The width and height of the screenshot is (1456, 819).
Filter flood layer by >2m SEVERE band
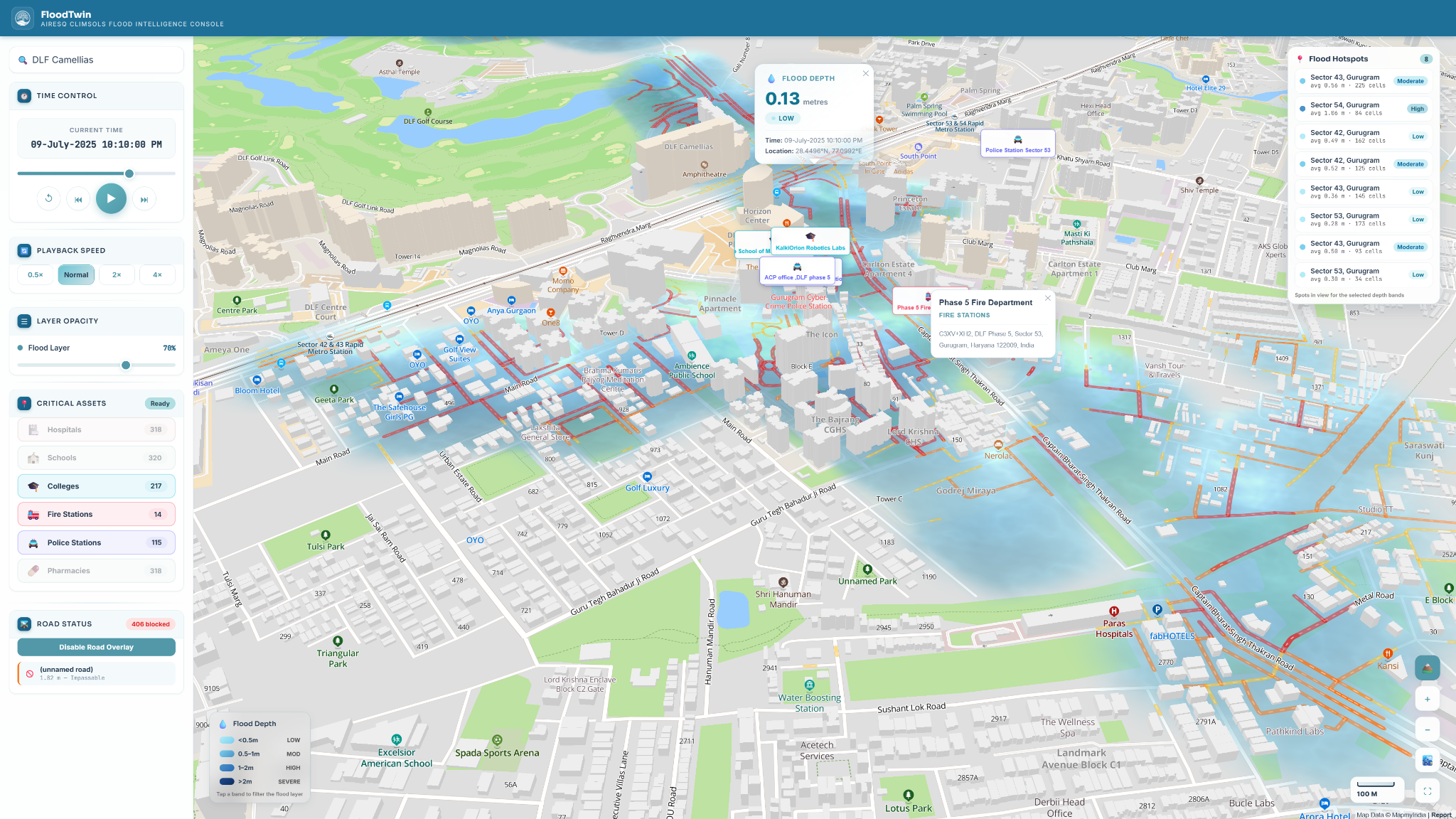click(x=259, y=781)
